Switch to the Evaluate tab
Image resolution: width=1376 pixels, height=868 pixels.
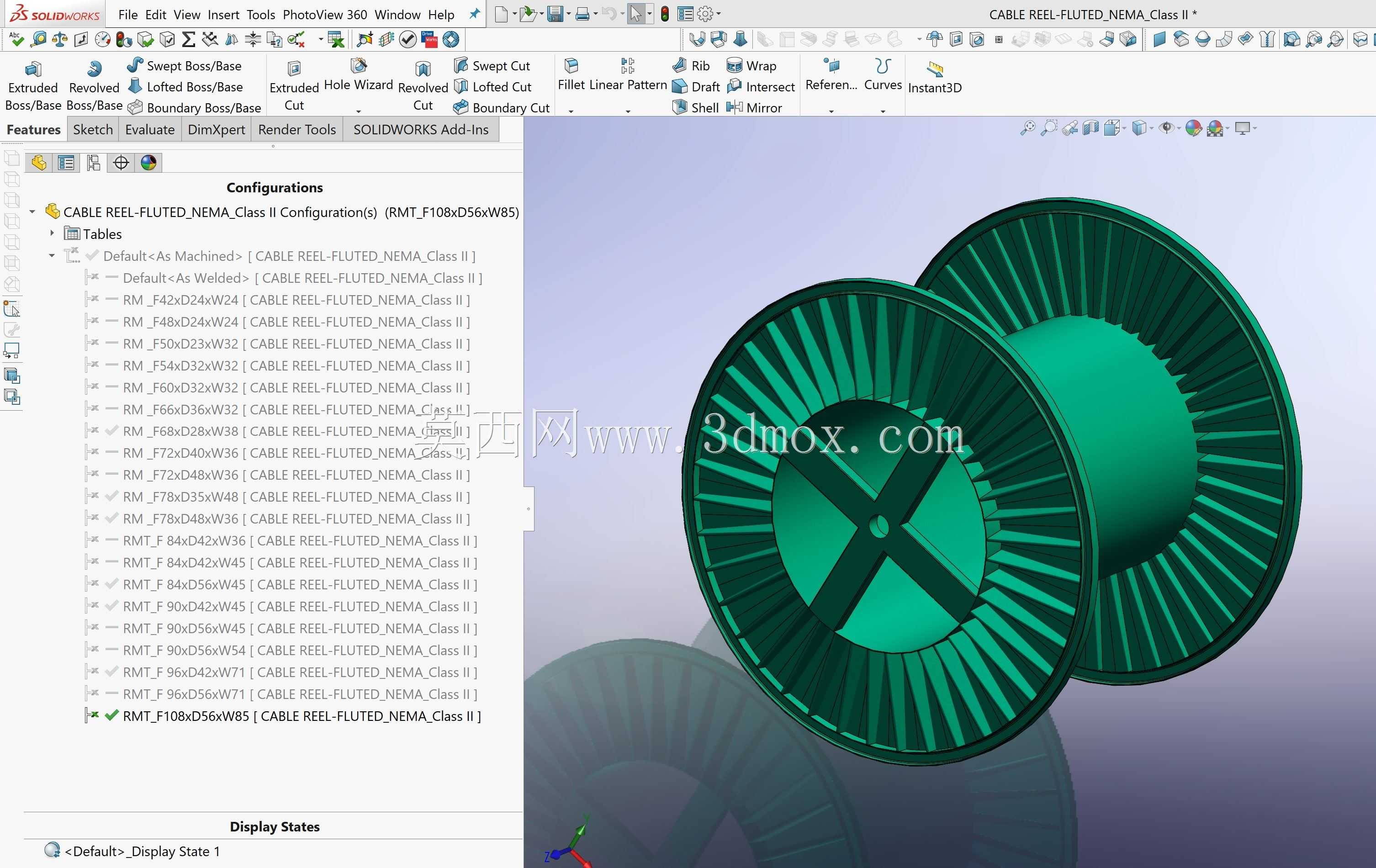[x=150, y=130]
